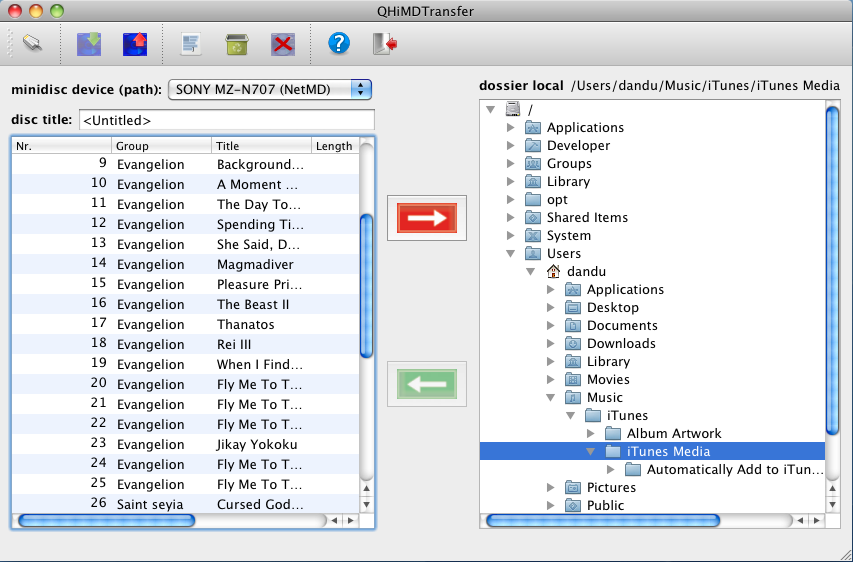Click the green recycle bin delete-track icon

(237, 44)
